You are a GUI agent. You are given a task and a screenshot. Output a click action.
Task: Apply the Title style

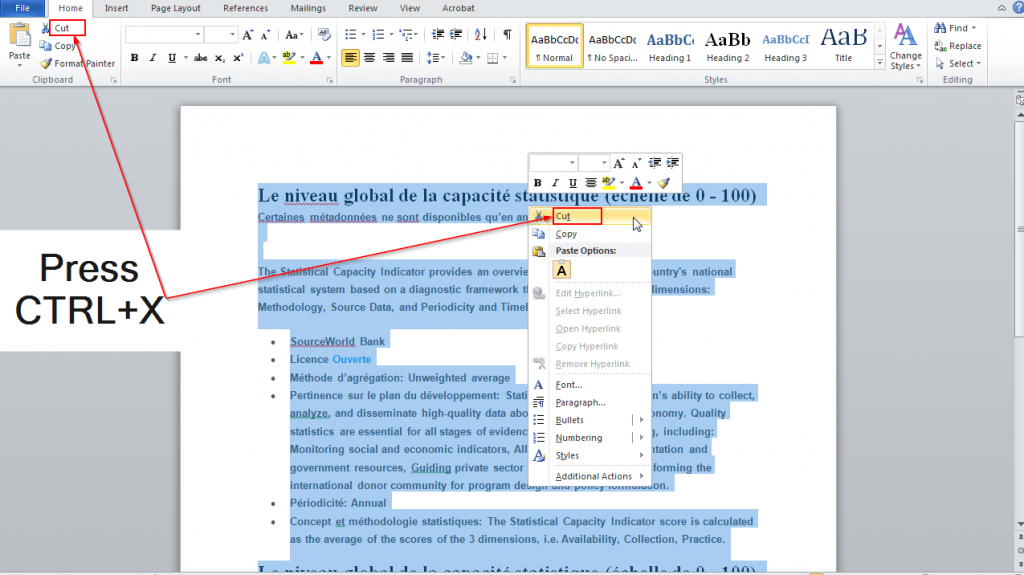pos(844,46)
